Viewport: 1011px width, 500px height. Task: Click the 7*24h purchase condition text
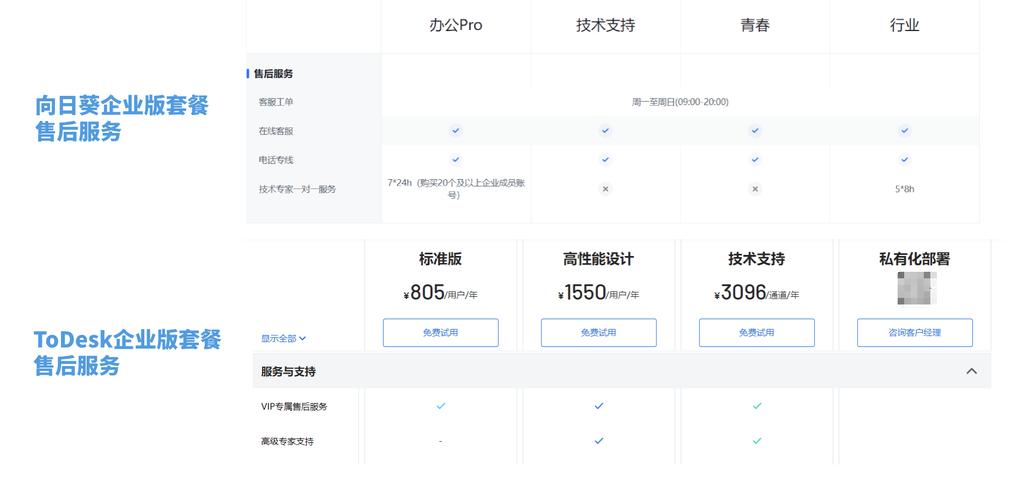[x=456, y=189]
